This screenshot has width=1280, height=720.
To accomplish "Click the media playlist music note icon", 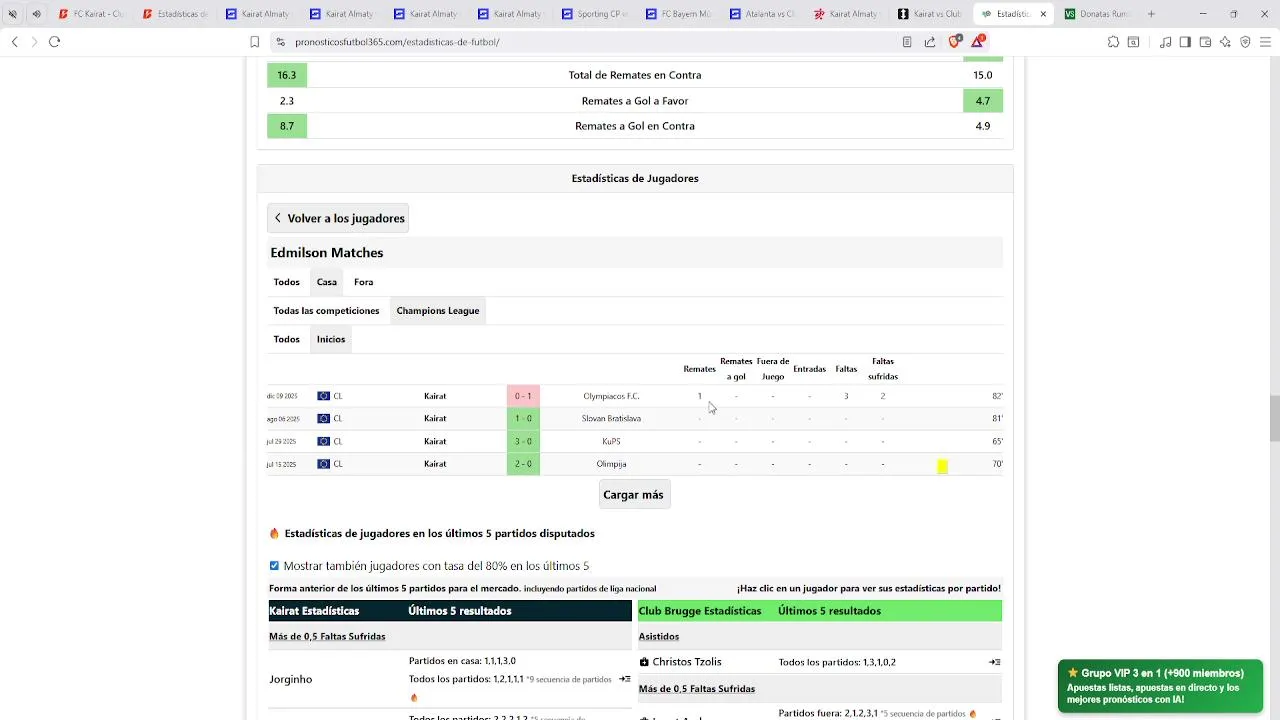I will click(1165, 42).
